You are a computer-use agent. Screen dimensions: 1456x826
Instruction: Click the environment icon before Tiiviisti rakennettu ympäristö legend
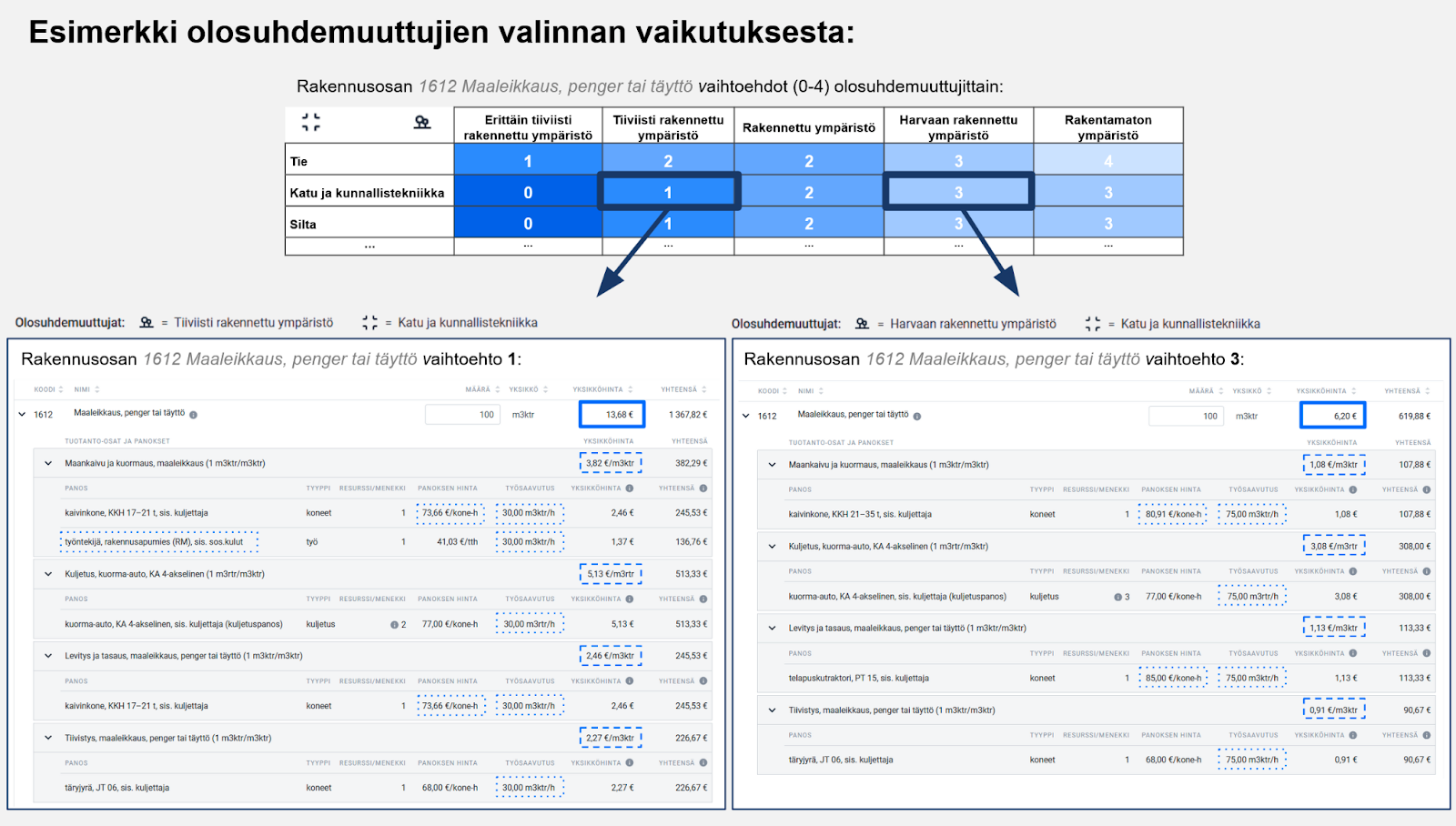147,322
